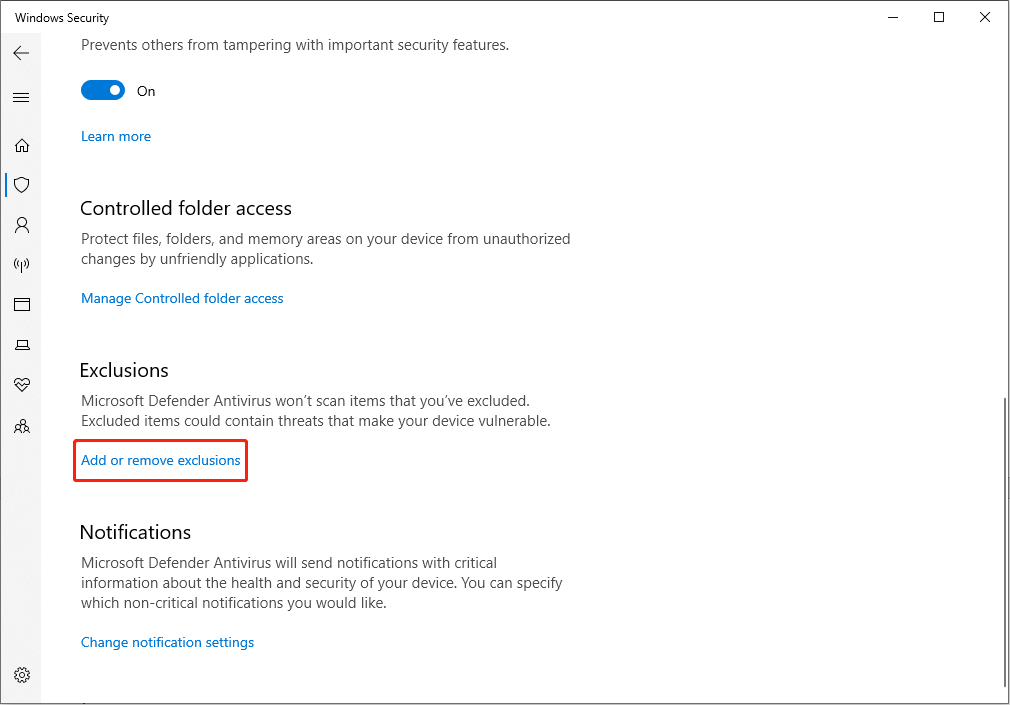Open Device security from the sidebar
This screenshot has width=1010, height=705.
click(x=22, y=344)
